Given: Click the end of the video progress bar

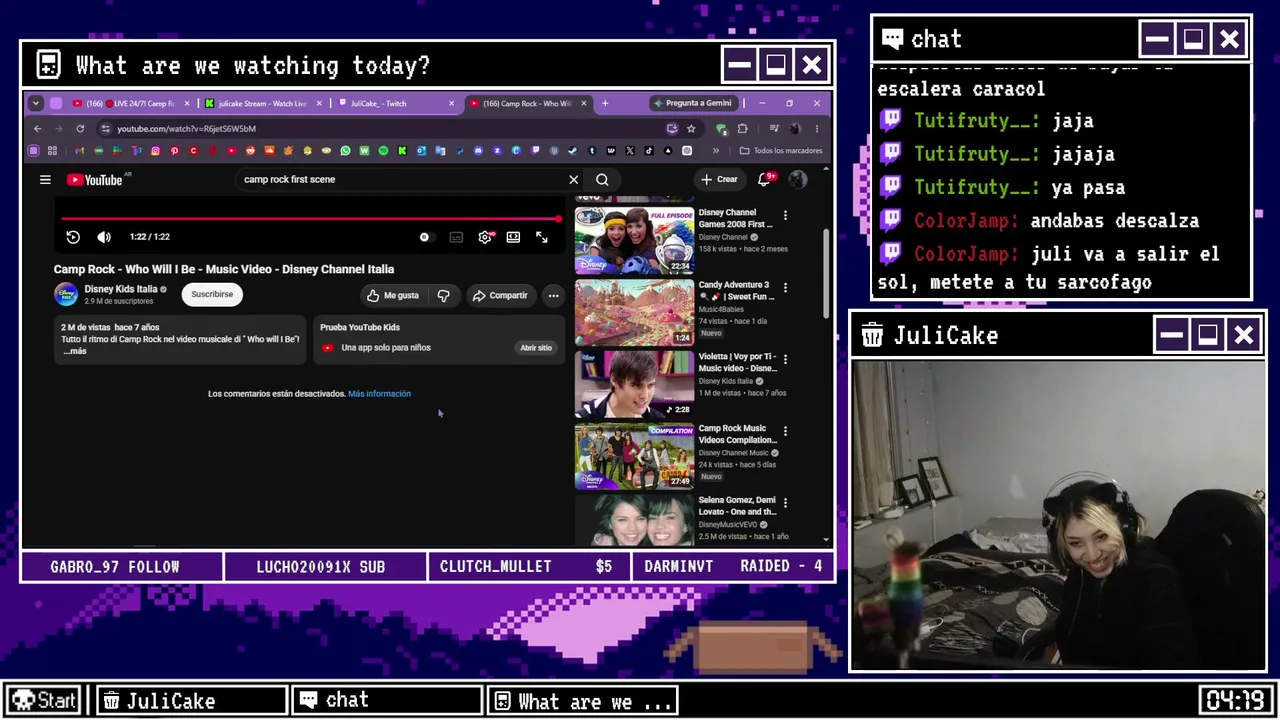Looking at the screenshot, I should 558,218.
